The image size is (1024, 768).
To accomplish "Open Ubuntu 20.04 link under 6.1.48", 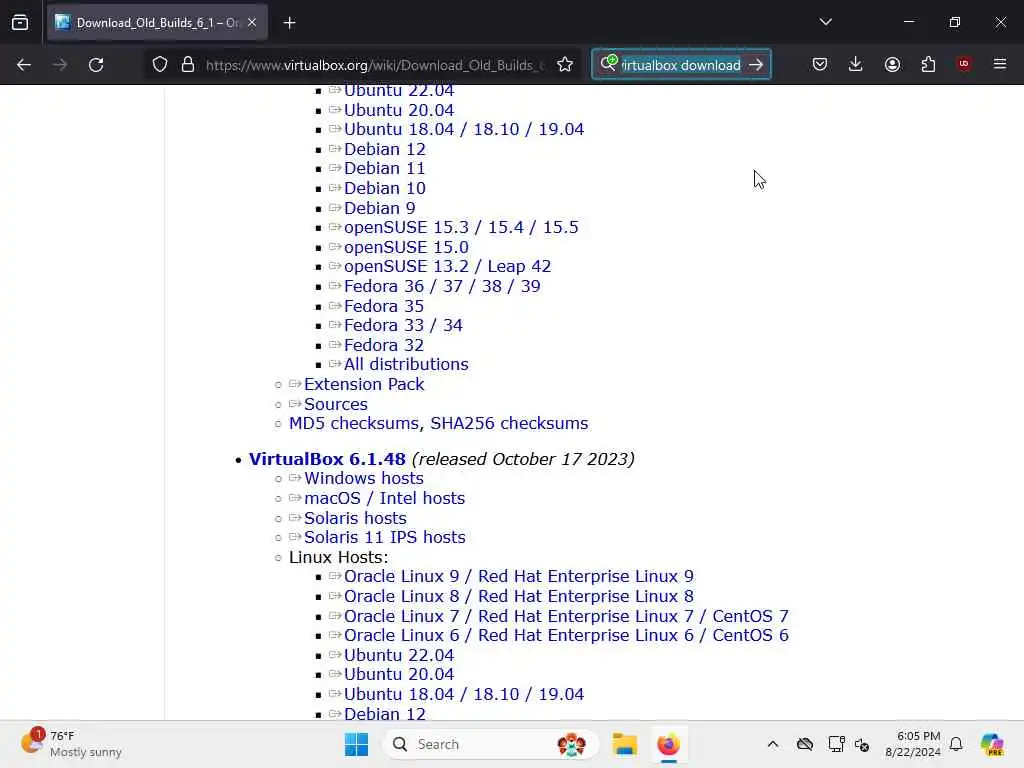I will point(399,675).
